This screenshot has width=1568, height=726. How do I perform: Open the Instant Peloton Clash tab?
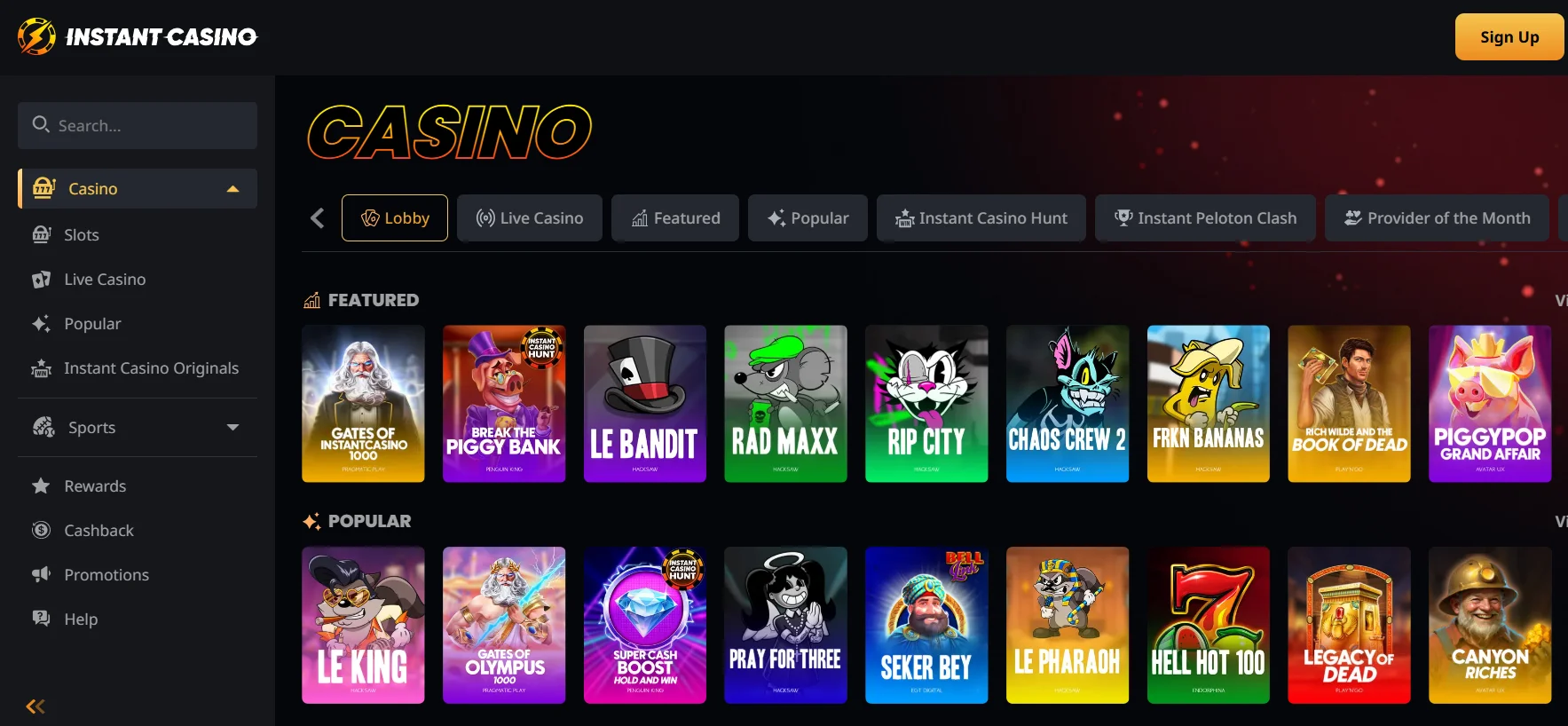coord(1205,218)
